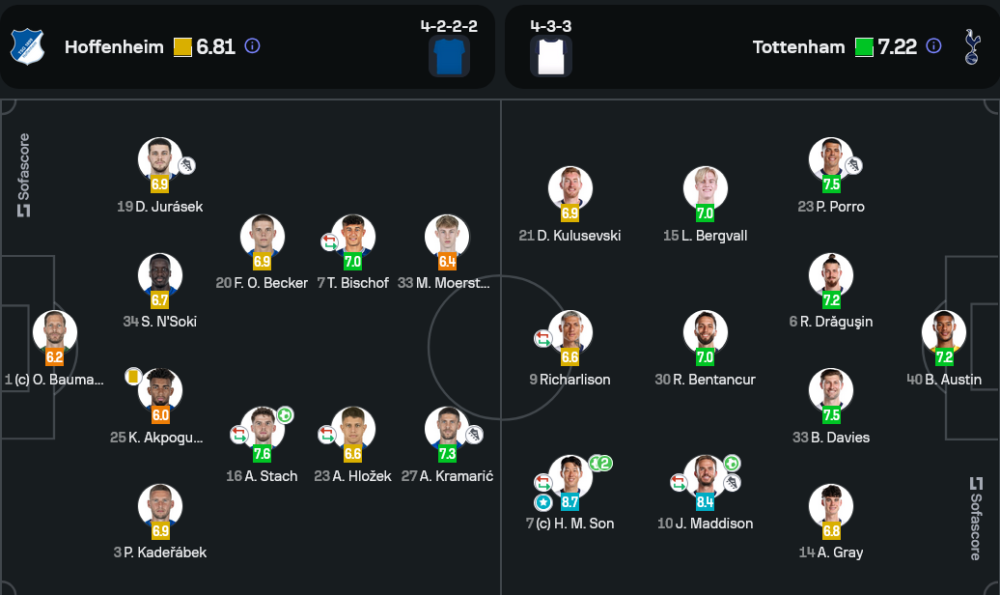
Task: Click the Hoffenheim club crest
Action: coord(22,46)
